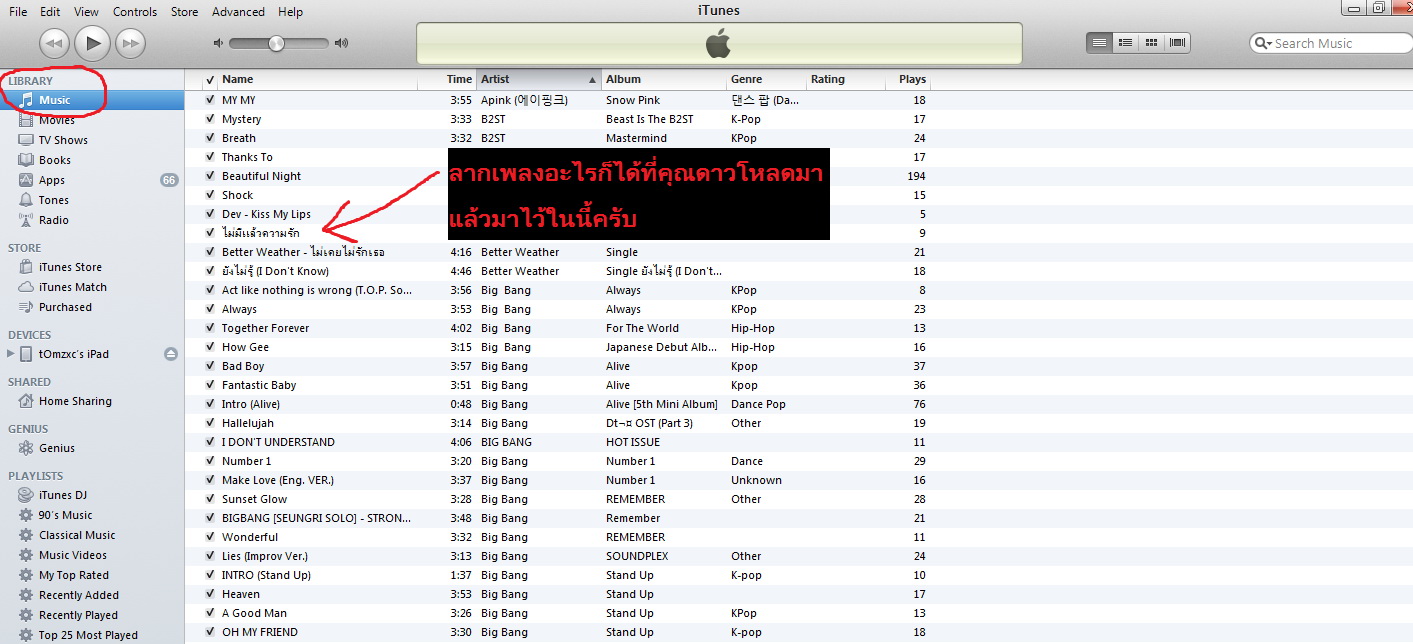Select the song Beautiful Night
The width and height of the screenshot is (1413, 644).
(x=261, y=176)
